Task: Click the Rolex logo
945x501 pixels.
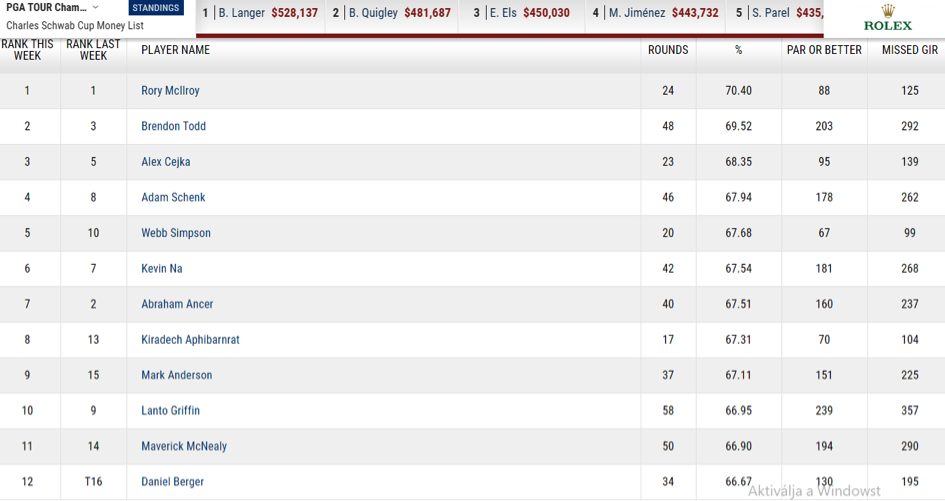Action: [x=888, y=18]
